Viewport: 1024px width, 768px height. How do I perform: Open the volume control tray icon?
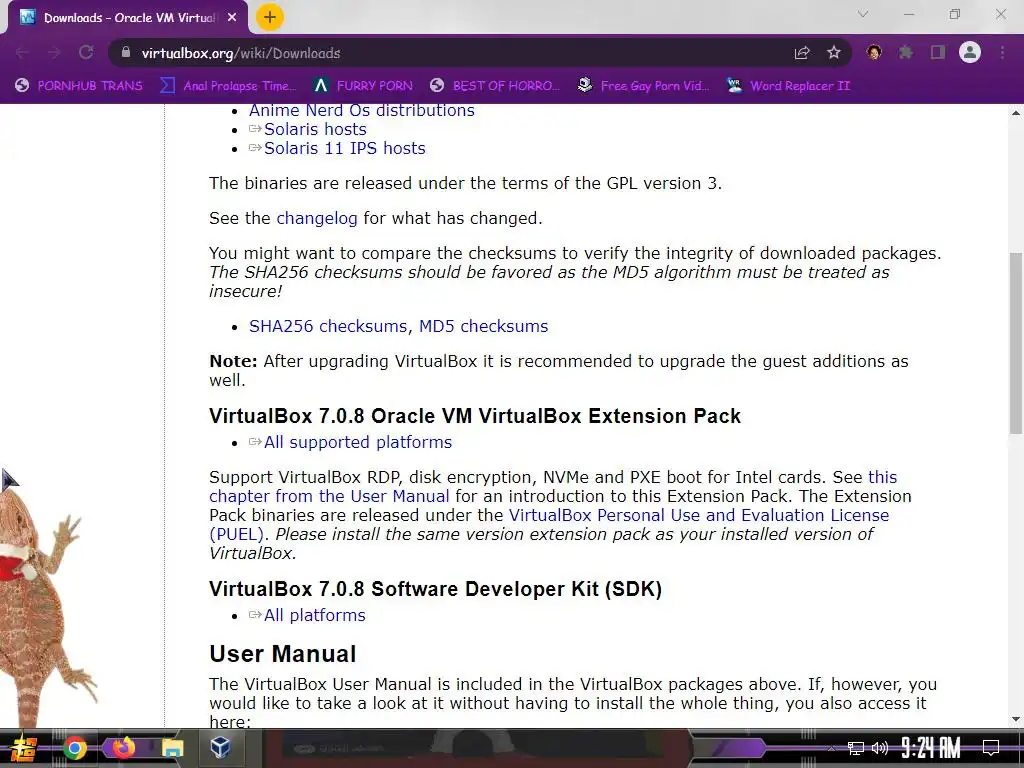[x=880, y=748]
